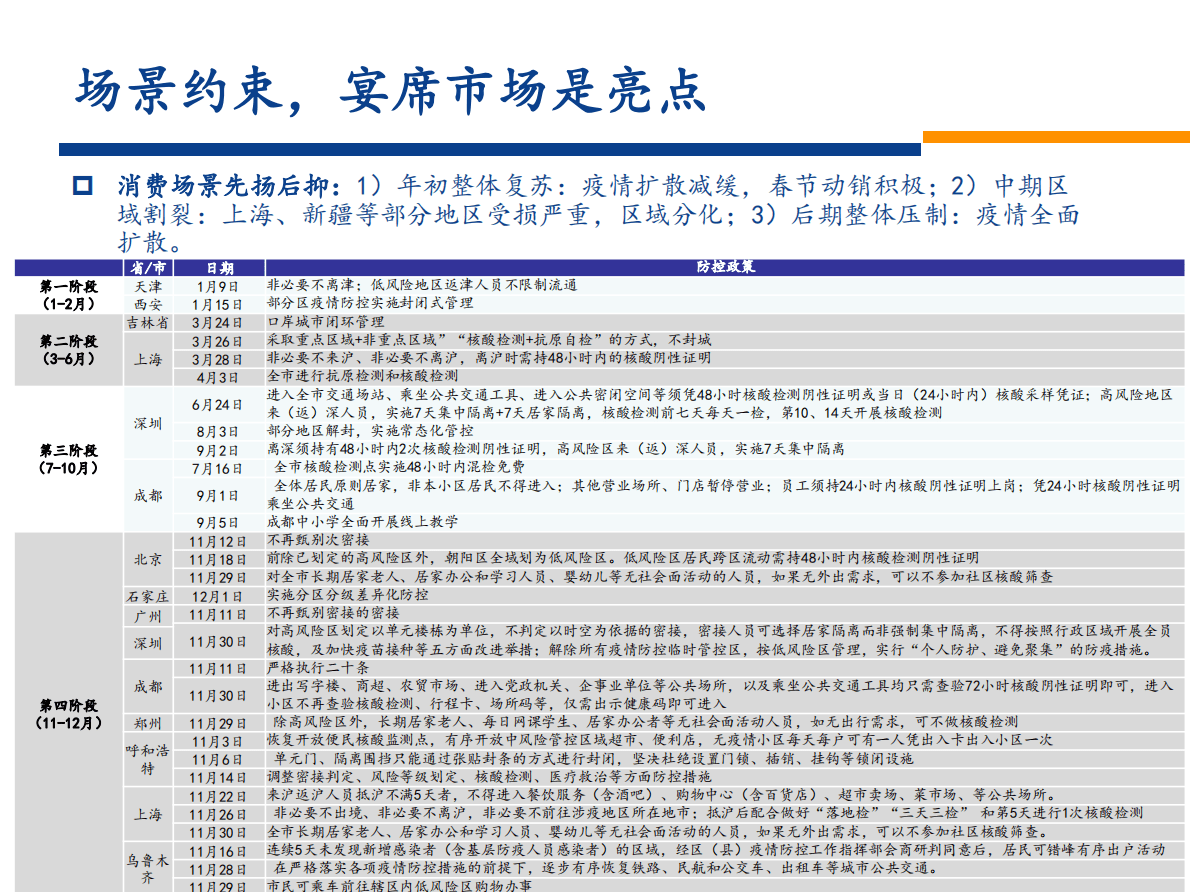Select the 第三阶段 (7-10月) stage cell

68,459
